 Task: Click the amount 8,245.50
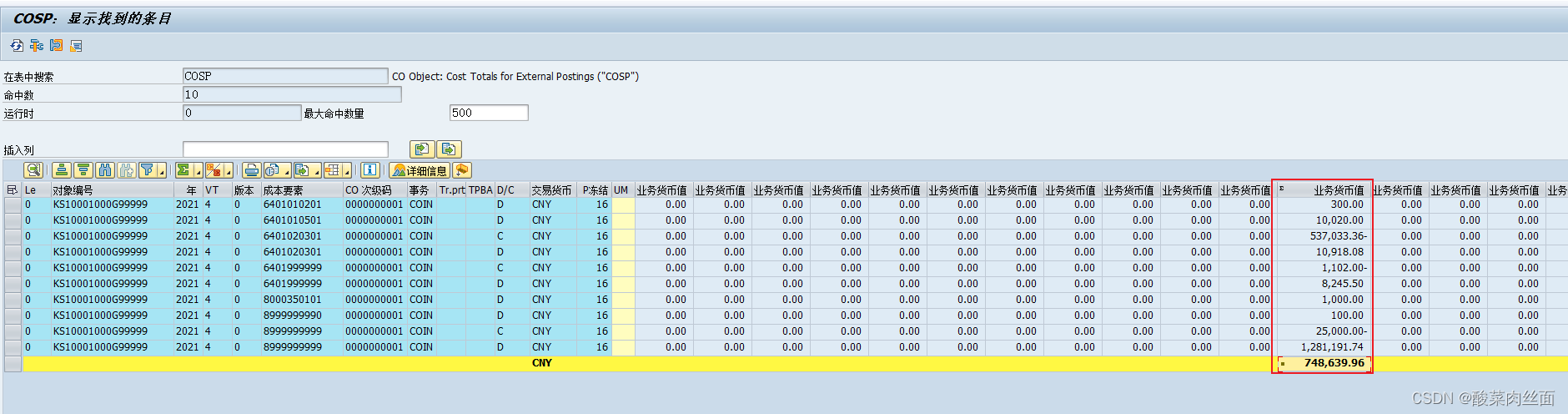coord(1342,284)
